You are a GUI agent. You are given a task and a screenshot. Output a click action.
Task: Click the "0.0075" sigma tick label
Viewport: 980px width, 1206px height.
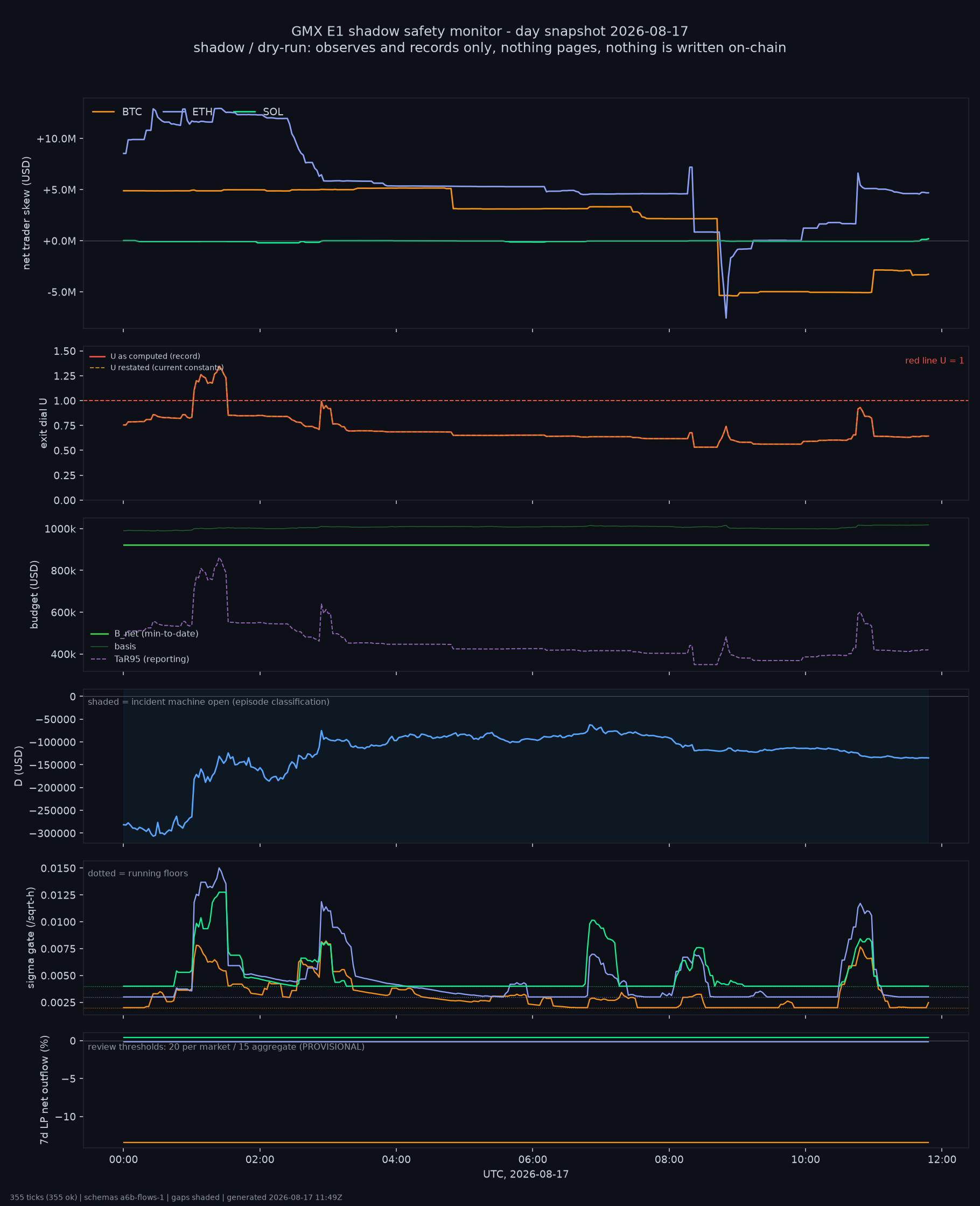58,949
